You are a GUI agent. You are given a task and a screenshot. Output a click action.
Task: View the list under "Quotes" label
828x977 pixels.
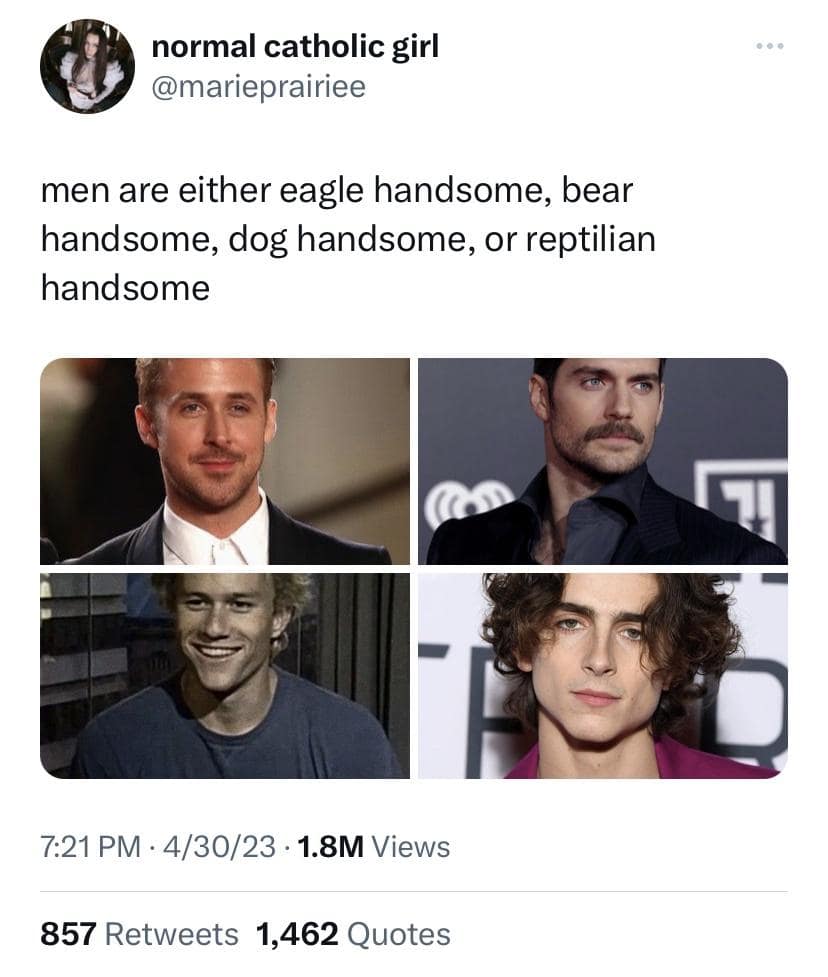[396, 934]
